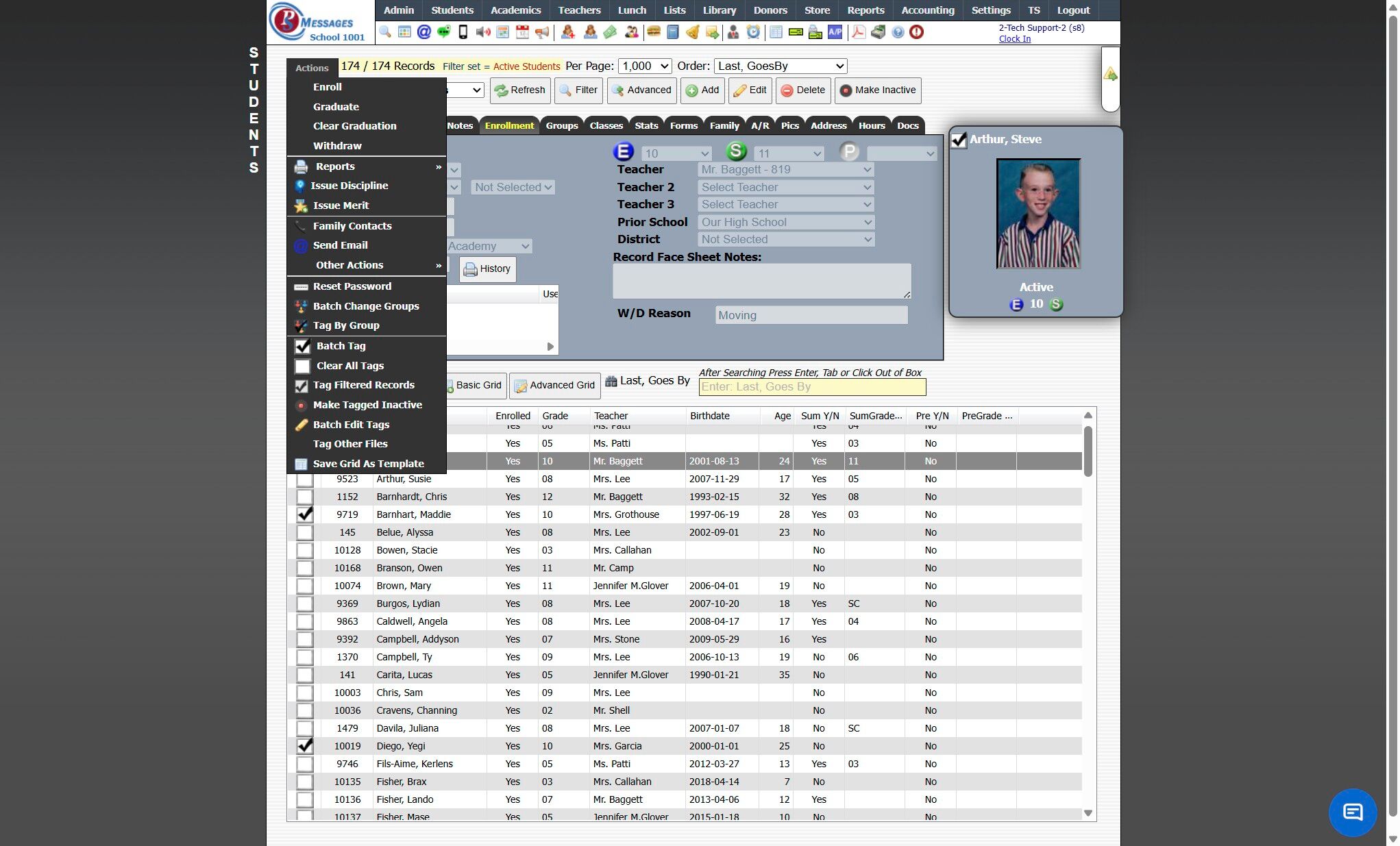Click the blue question mark help icon
The image size is (1400, 846).
pyautogui.click(x=898, y=32)
